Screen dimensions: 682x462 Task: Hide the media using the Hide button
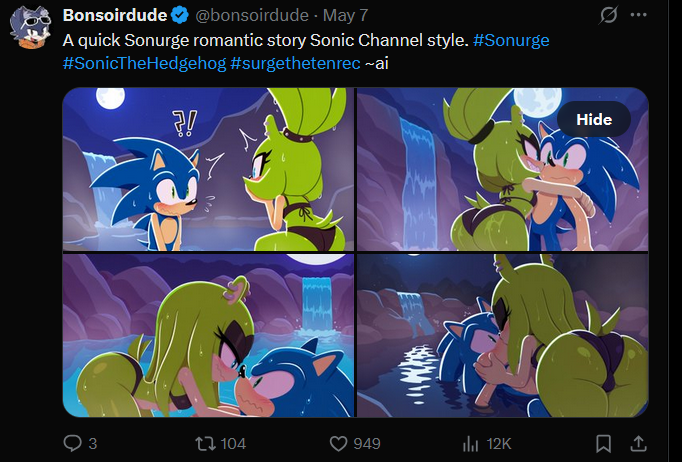point(594,119)
